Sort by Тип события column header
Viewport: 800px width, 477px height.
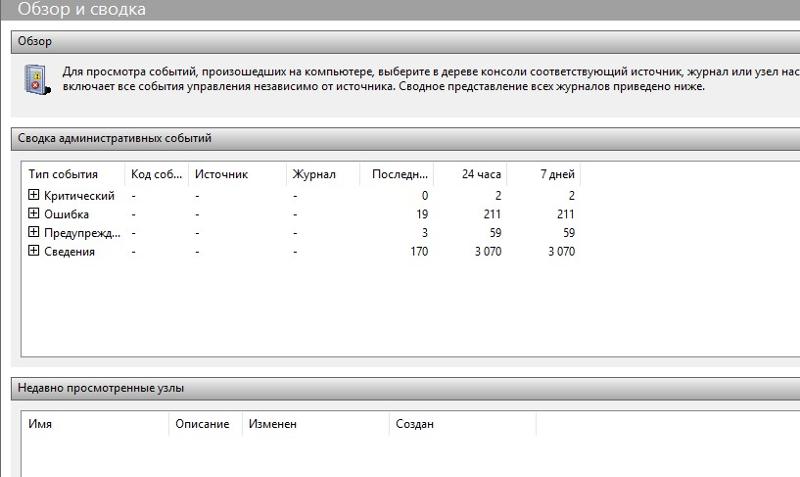(73, 174)
